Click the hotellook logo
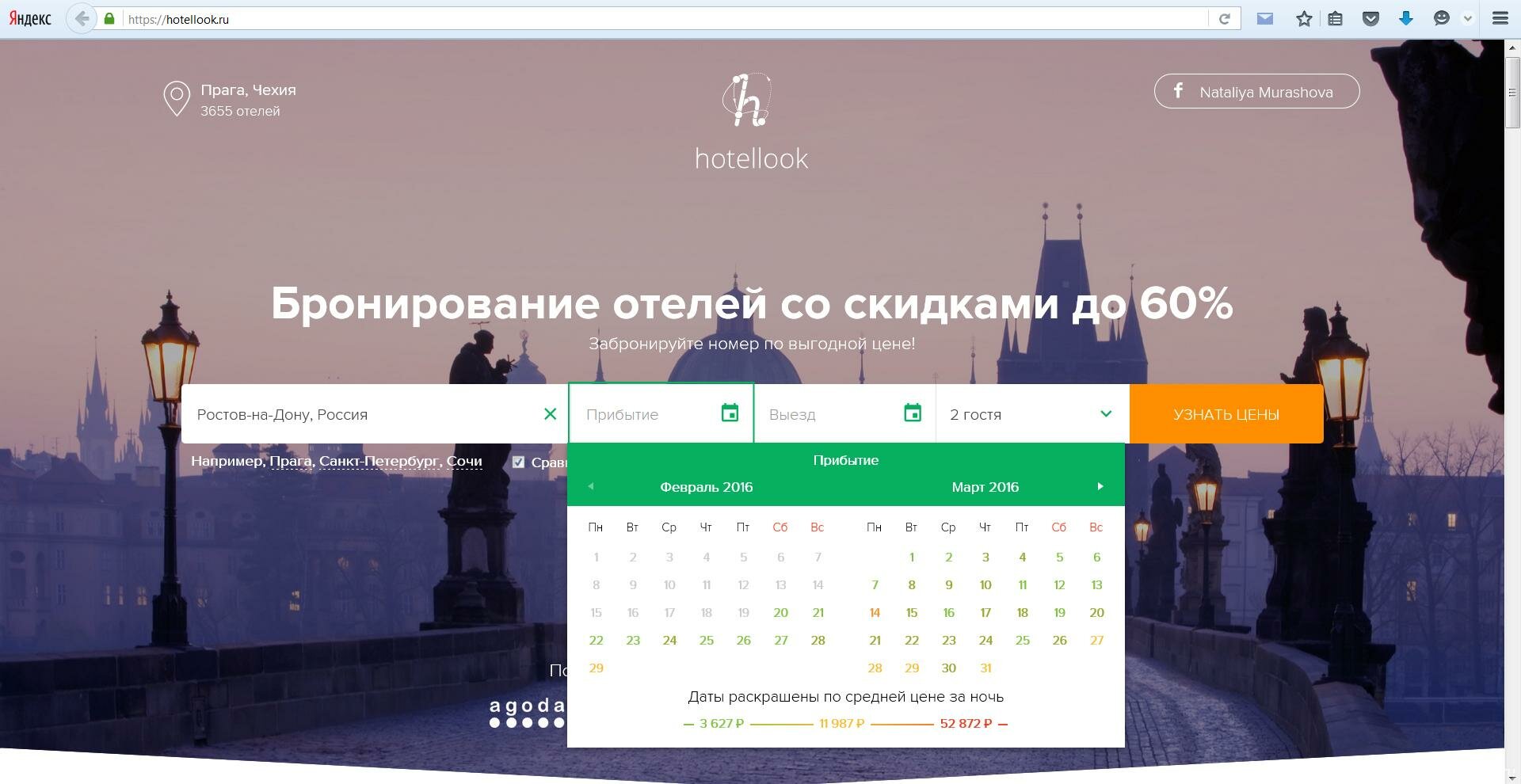This screenshot has height=784, width=1521. 751,123
